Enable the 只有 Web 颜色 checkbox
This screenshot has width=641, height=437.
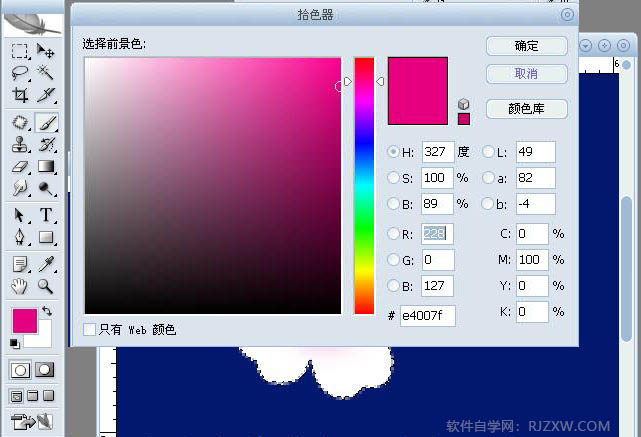coord(90,329)
